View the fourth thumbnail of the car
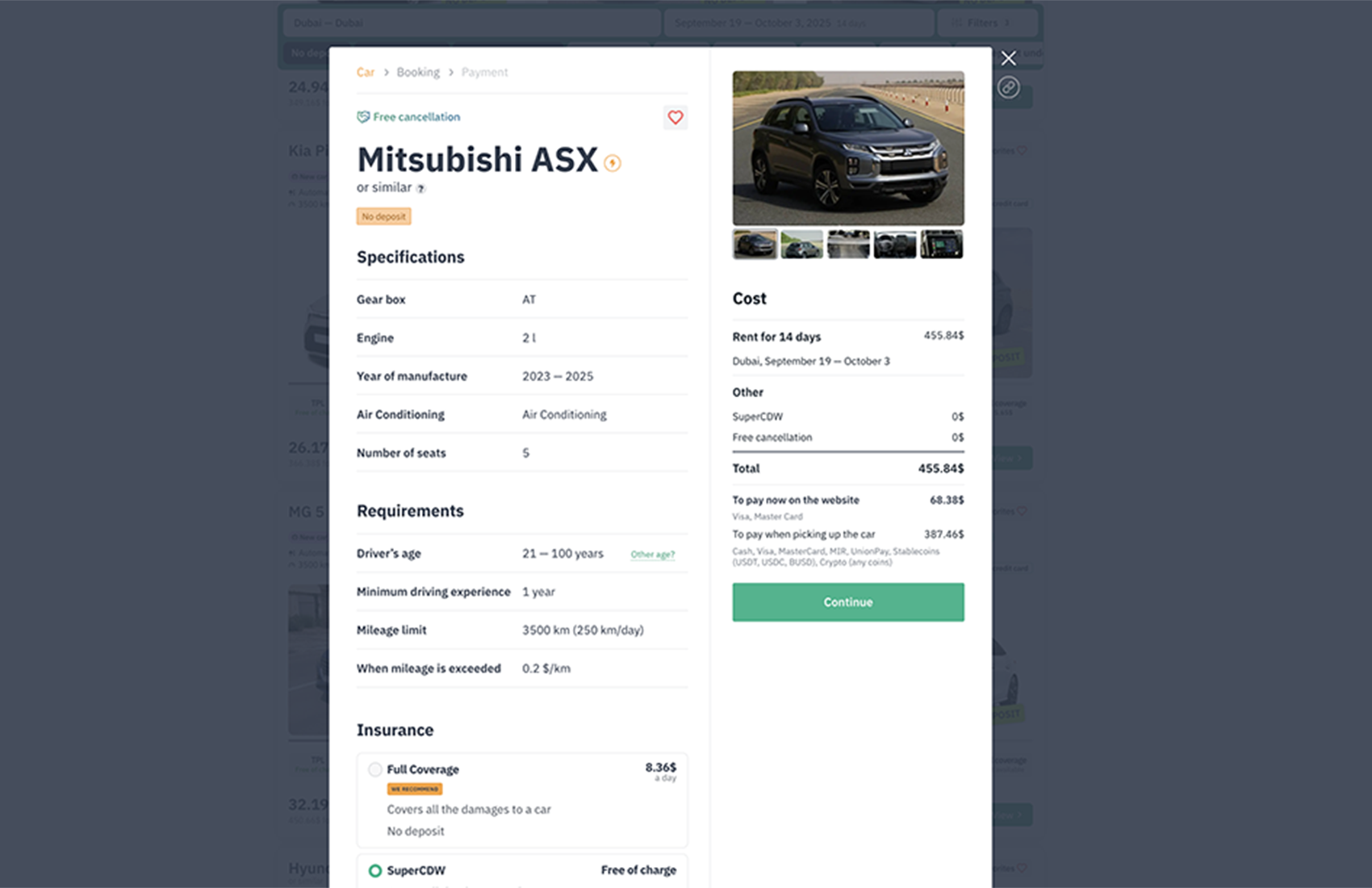 (x=895, y=244)
